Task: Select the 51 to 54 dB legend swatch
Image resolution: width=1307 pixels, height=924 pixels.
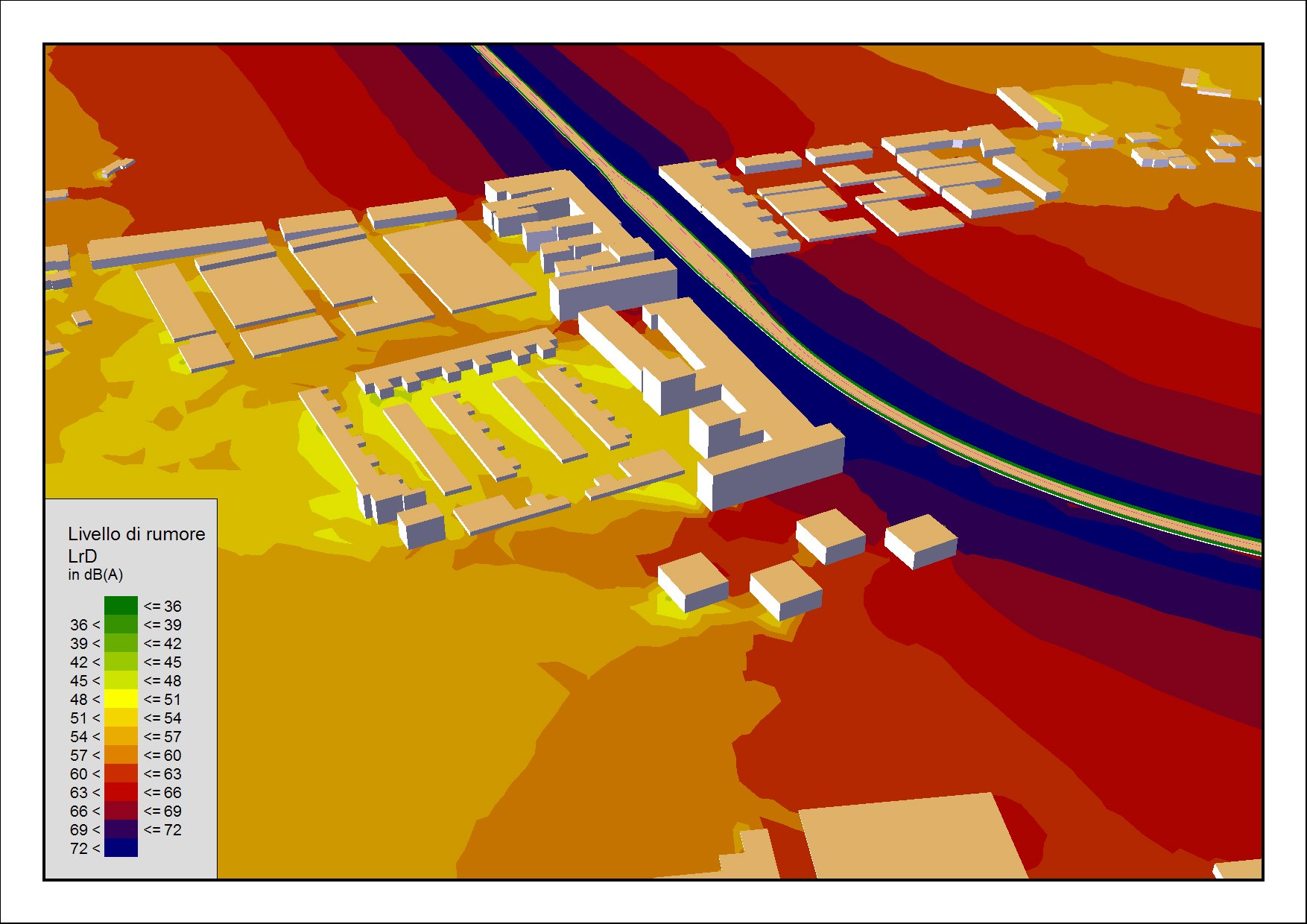Action: [121, 717]
